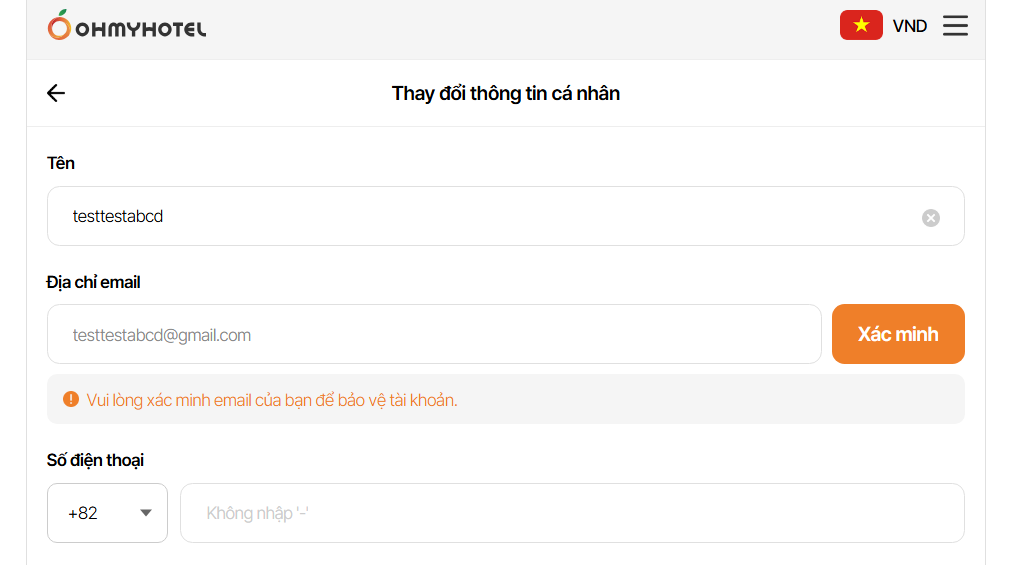This screenshot has height=565, width=1021.
Task: Click the Tên field label
Action: pyautogui.click(x=61, y=163)
